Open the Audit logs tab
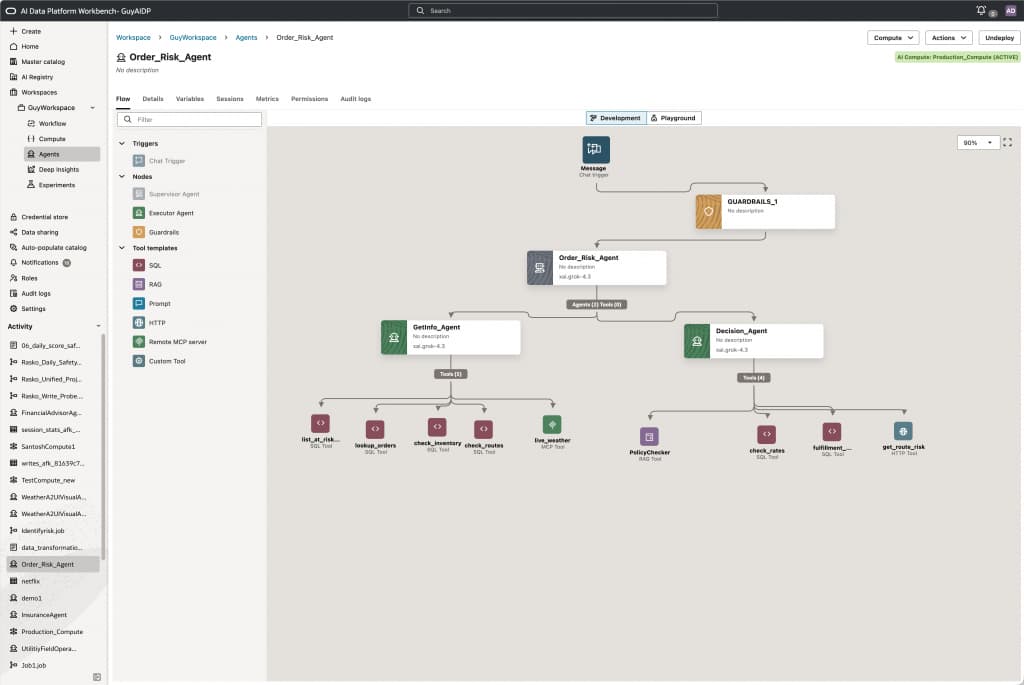 (356, 99)
